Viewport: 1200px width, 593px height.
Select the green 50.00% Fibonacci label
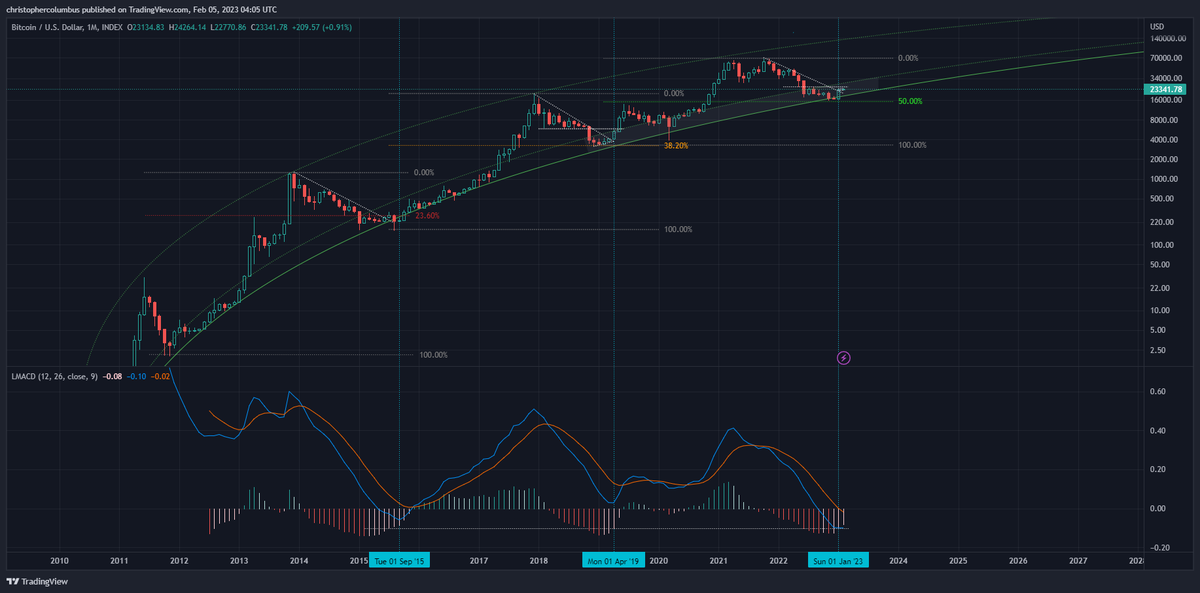click(910, 102)
